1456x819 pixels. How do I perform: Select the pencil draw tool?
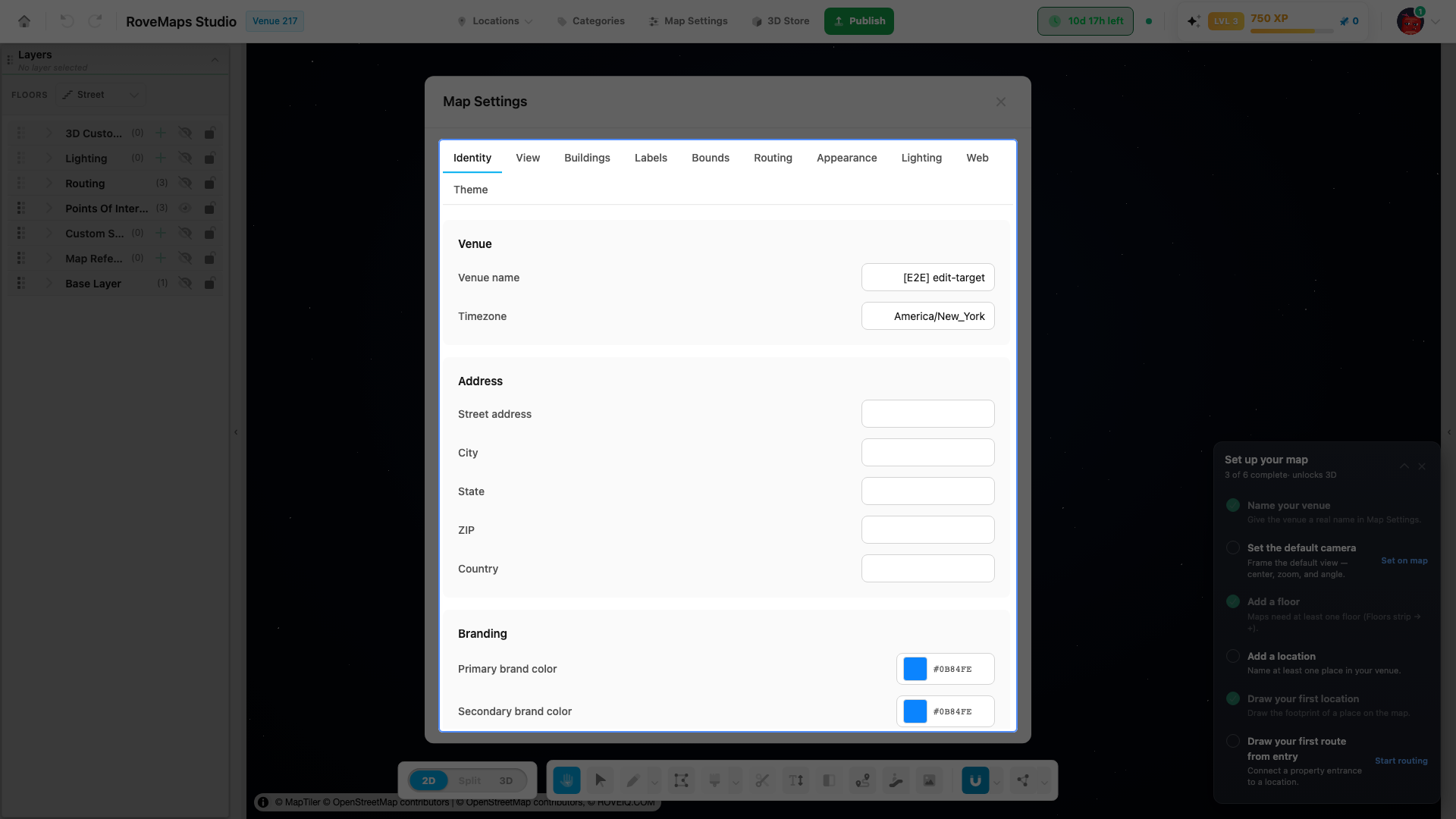[x=633, y=780]
